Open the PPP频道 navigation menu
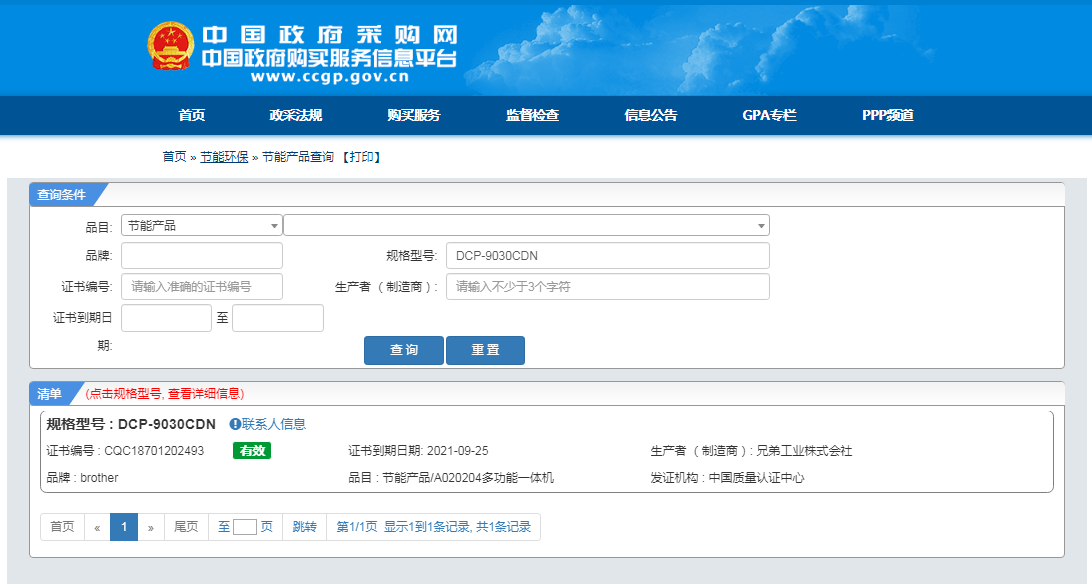 (888, 116)
